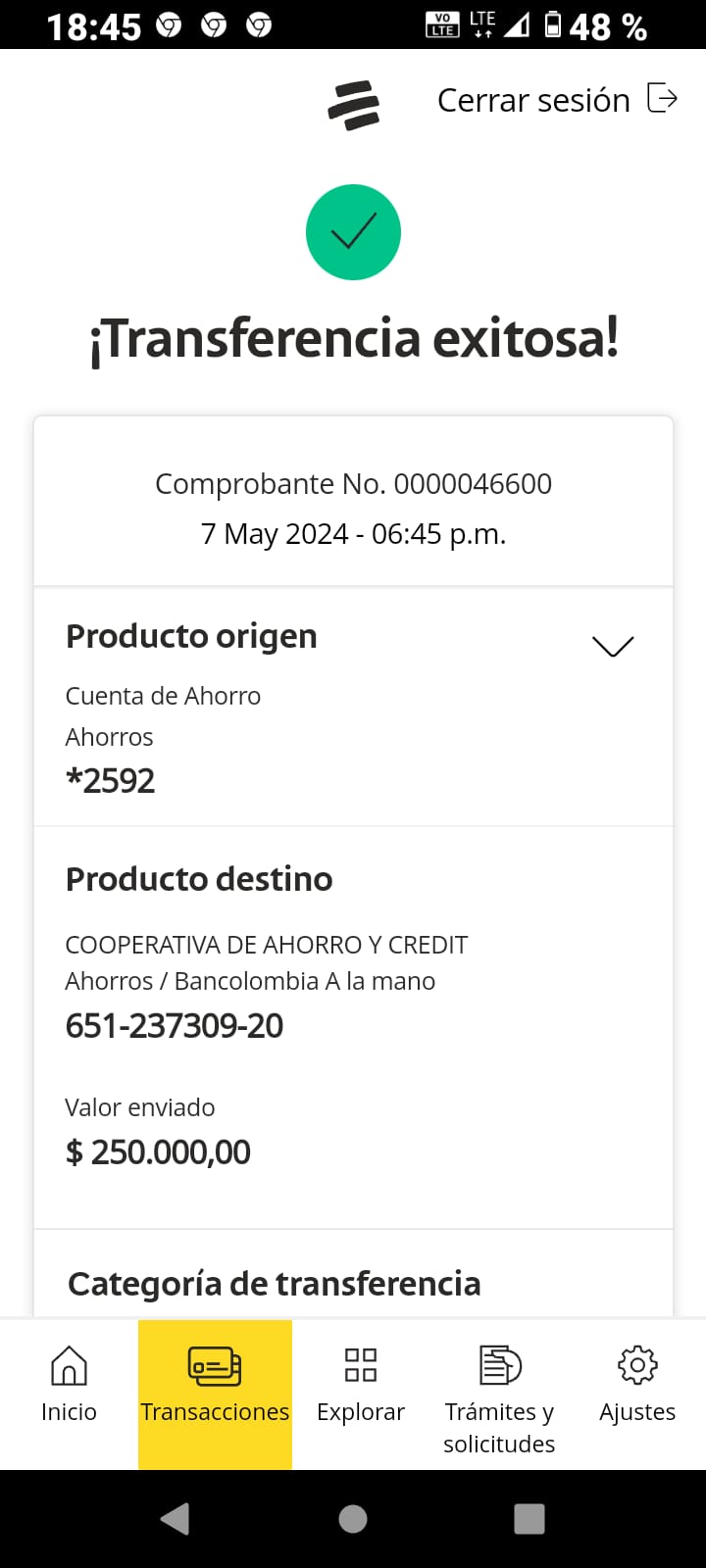Image resolution: width=706 pixels, height=1568 pixels.
Task: Tap the Transacciones card icon
Action: 215,1365
